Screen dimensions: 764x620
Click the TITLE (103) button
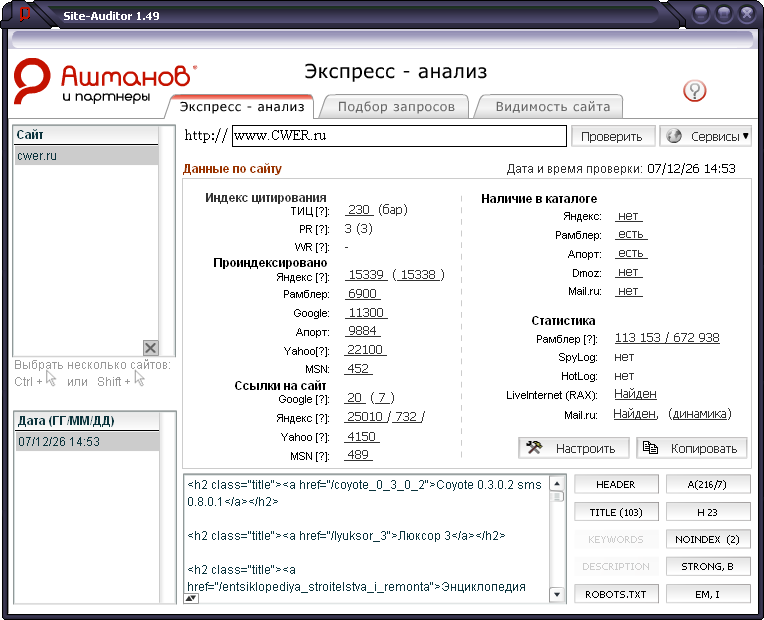pos(615,512)
